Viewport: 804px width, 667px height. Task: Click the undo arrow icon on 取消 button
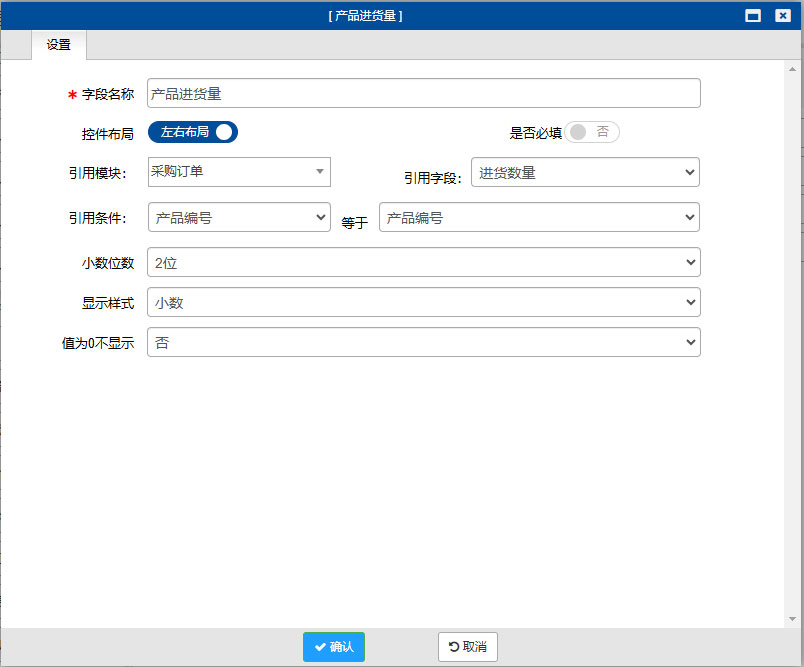pos(452,647)
